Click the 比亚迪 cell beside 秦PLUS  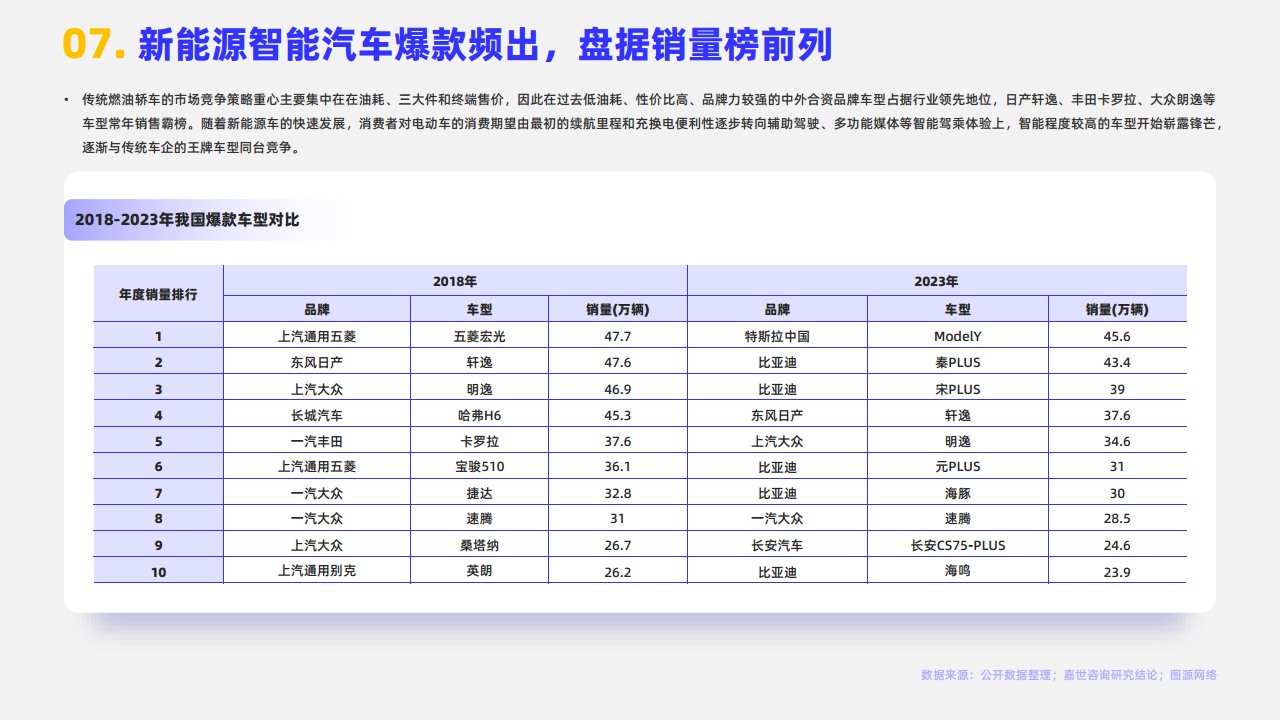click(777, 363)
